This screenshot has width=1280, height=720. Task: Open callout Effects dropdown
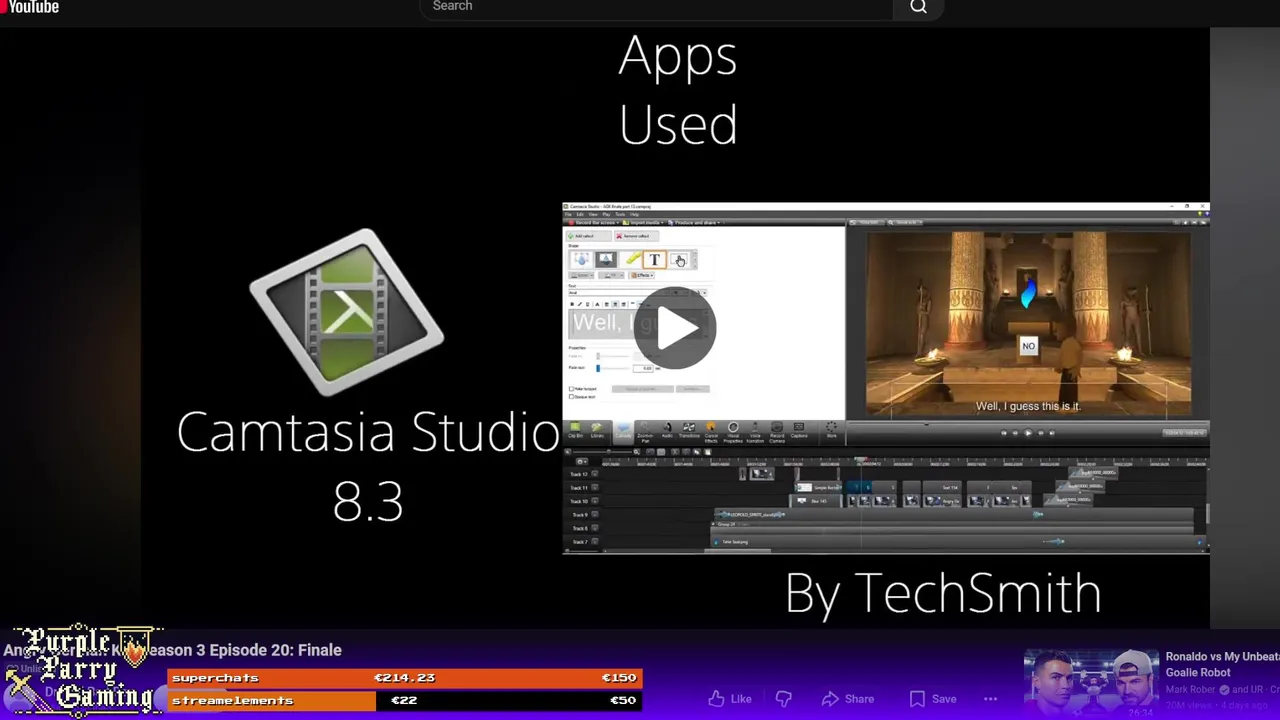pyautogui.click(x=642, y=275)
